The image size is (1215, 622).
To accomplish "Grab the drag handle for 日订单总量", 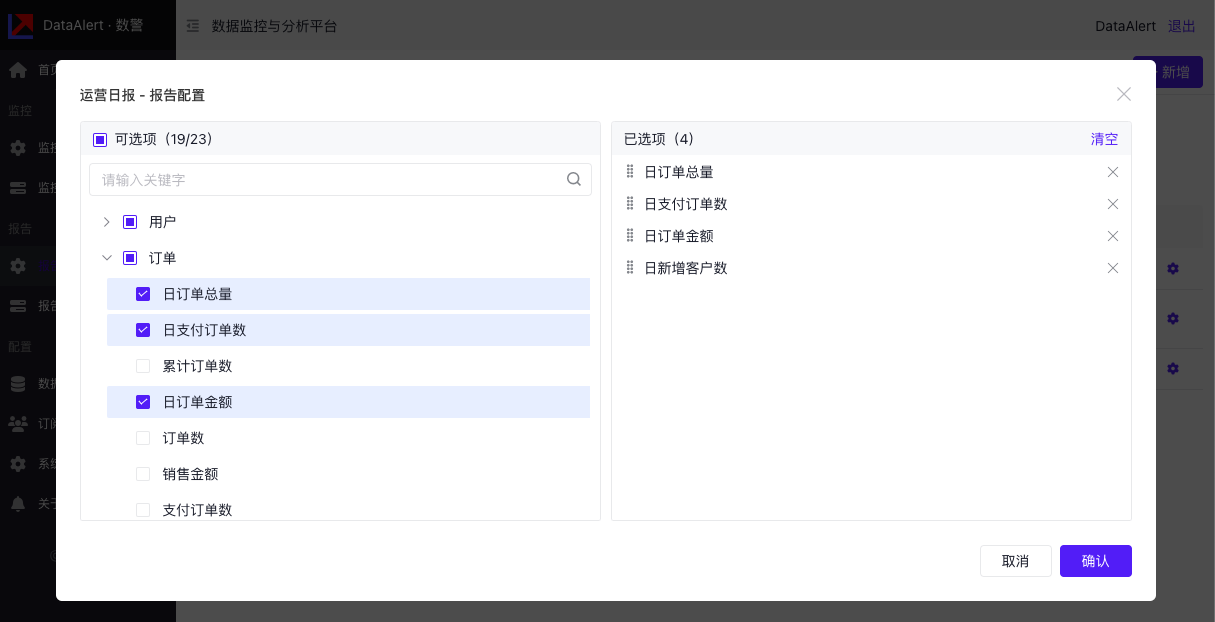I will point(630,172).
